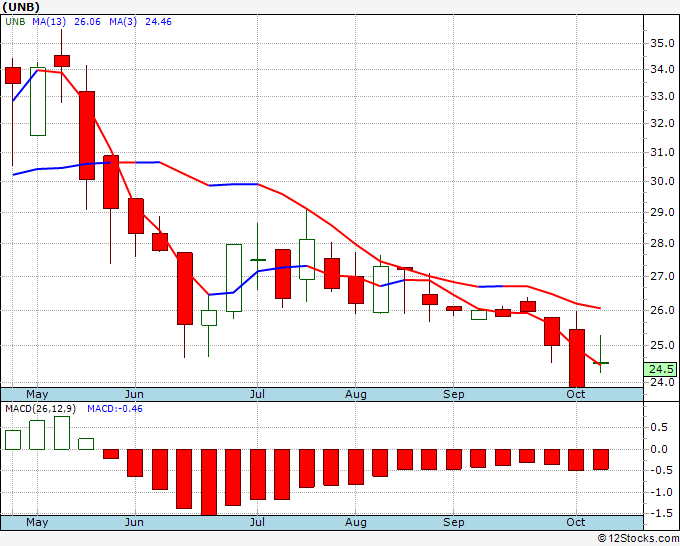Click the Oct label on price chart axis

pyautogui.click(x=575, y=394)
